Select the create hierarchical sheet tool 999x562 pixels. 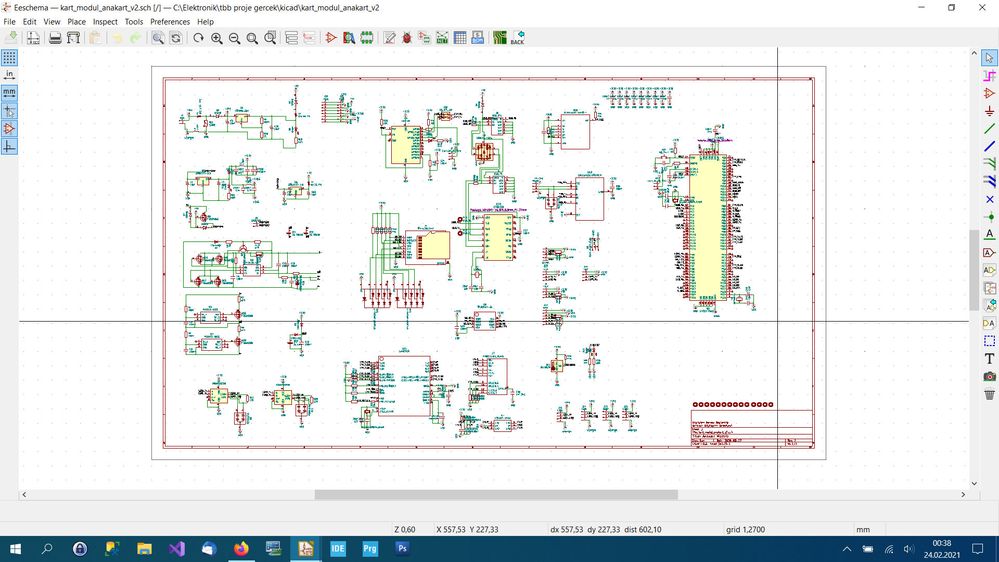pyautogui.click(x=989, y=288)
